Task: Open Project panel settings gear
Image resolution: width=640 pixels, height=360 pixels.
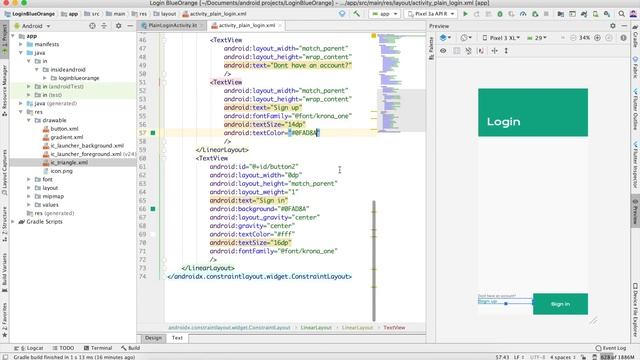Action: tap(118, 26)
